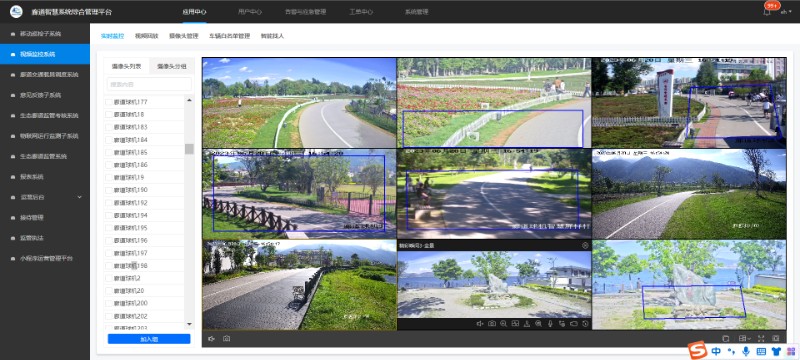Viewport: 800px width, 360px height.
Task: Click the microphone intercom icon in video toolbar
Action: click(x=550, y=324)
